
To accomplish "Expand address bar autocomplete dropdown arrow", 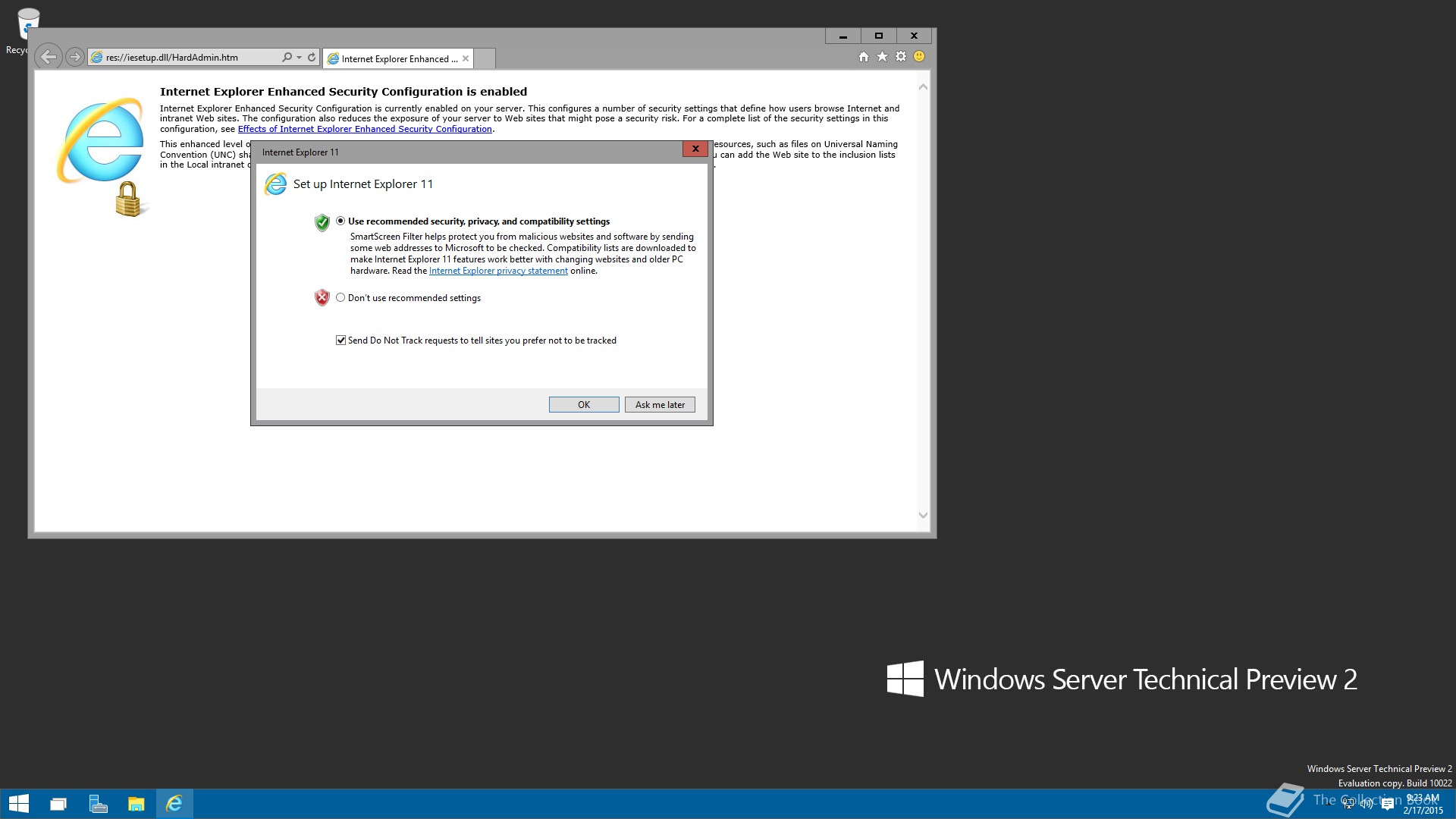I will 299,58.
